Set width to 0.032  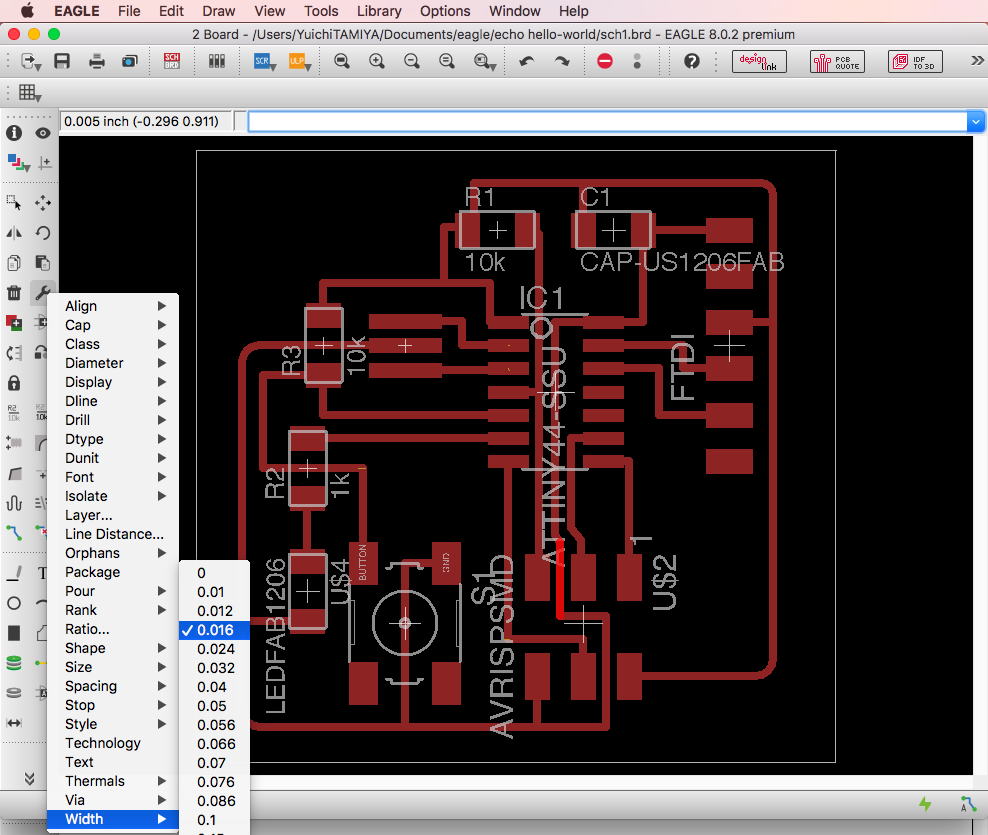click(x=214, y=668)
